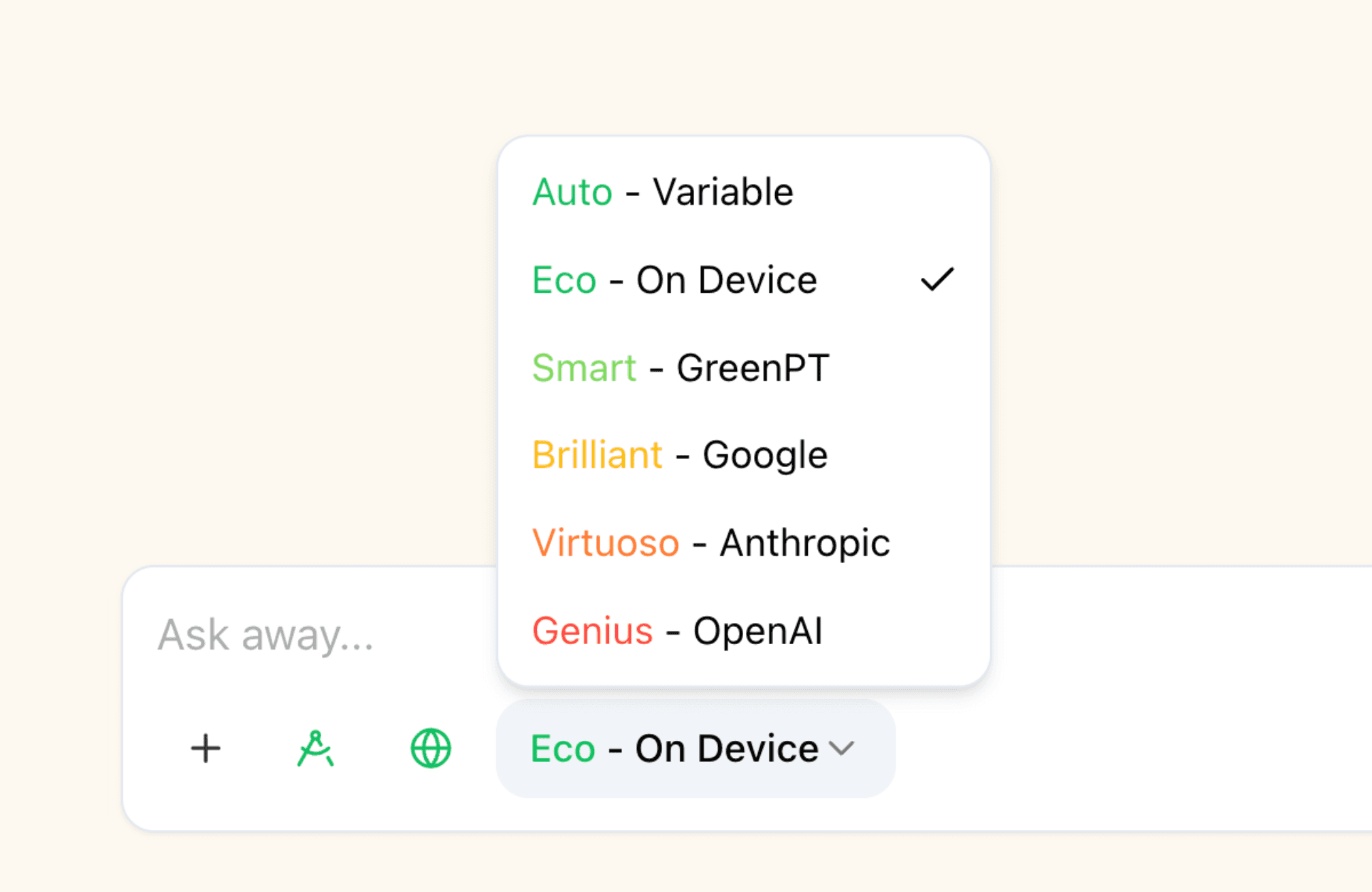Choose the Genius - OpenAI model
Viewport: 1372px width, 892px height.
(x=744, y=631)
